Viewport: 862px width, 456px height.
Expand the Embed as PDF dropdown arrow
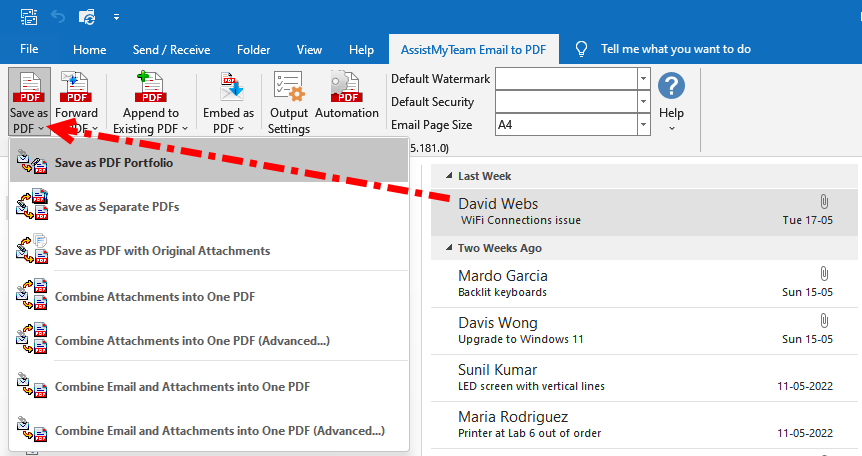pos(241,128)
